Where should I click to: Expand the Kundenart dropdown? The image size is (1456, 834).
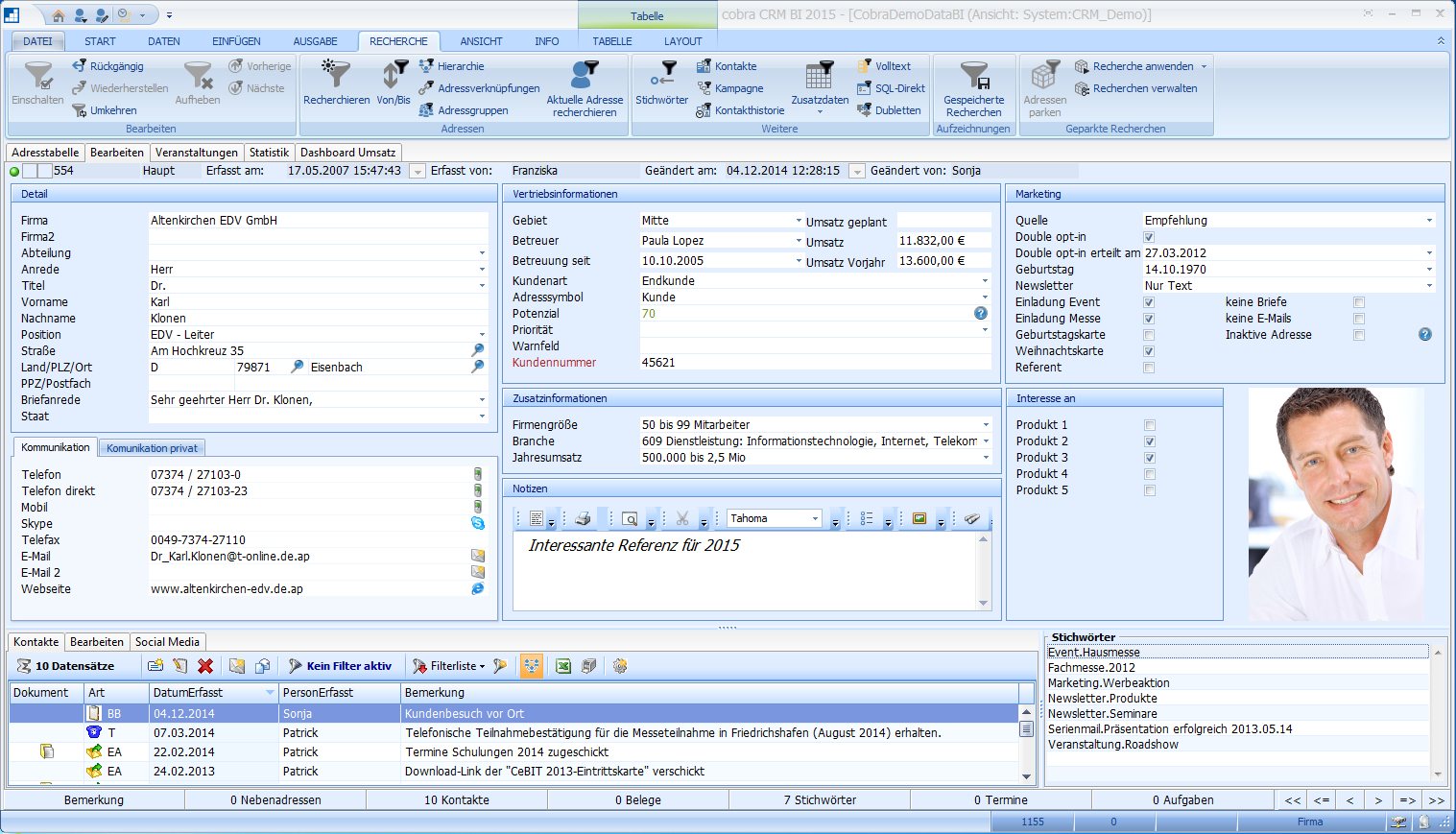coord(984,281)
